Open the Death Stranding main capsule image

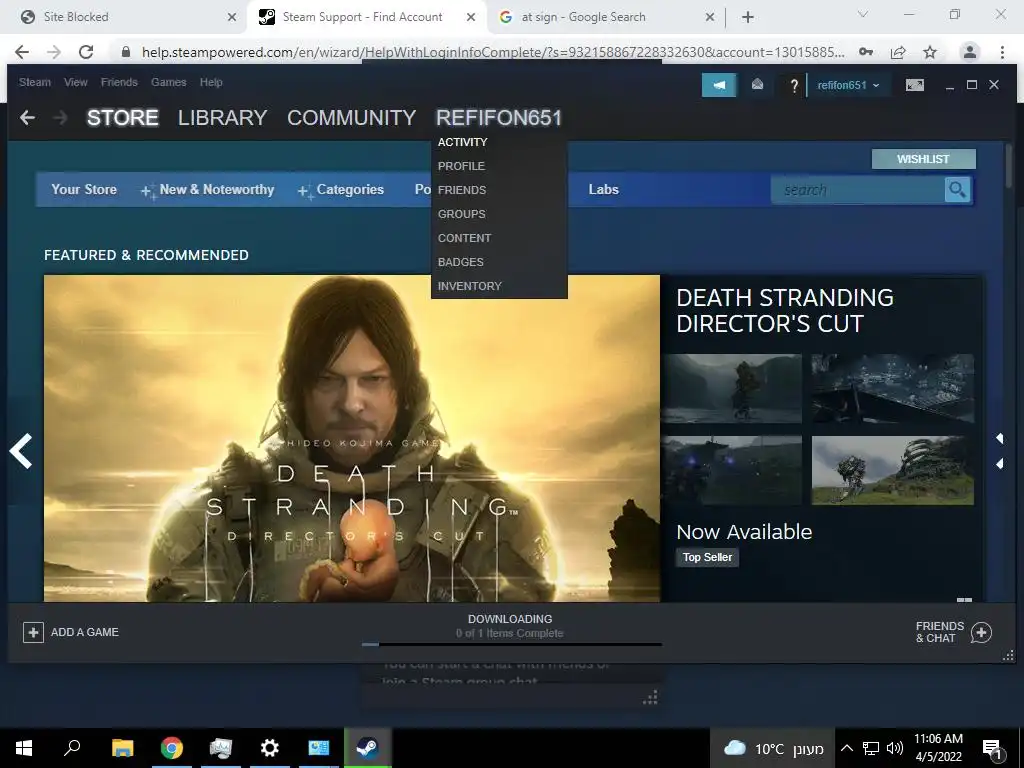(x=352, y=438)
